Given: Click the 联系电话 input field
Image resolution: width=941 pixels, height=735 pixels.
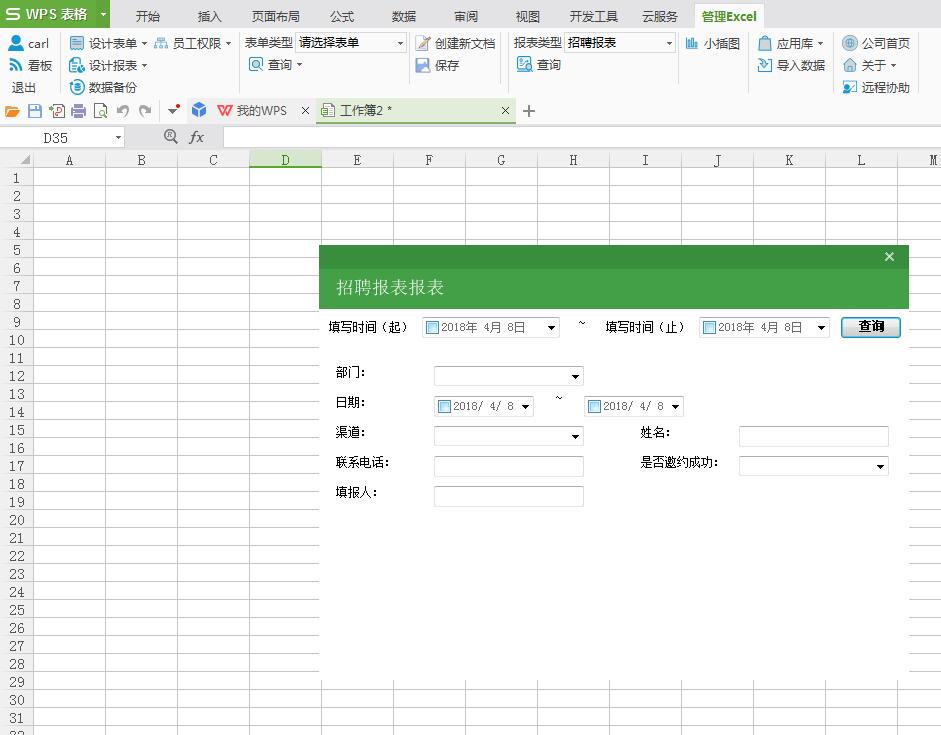Looking at the screenshot, I should (508, 466).
